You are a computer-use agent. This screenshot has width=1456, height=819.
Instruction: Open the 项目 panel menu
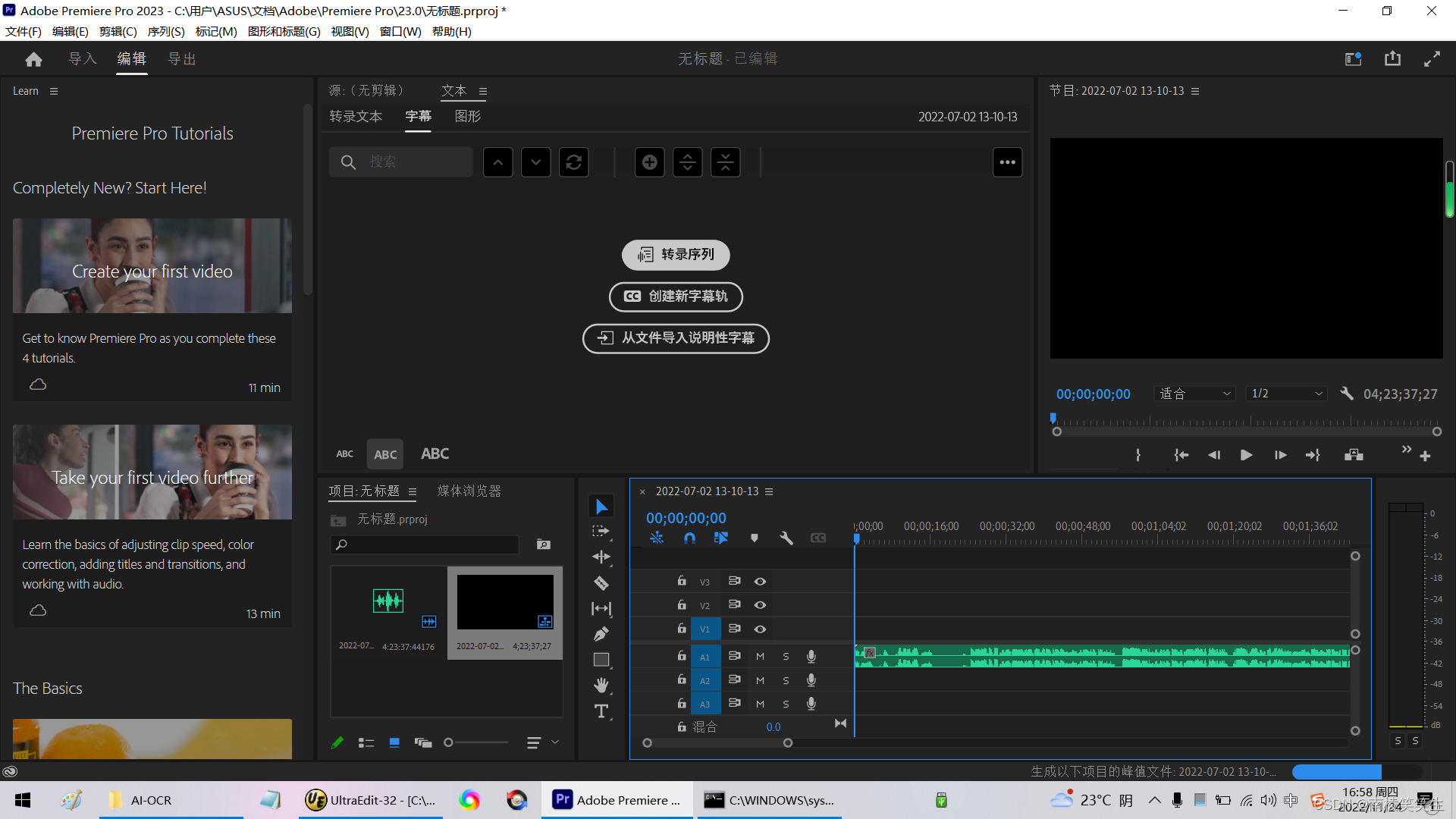[x=413, y=491]
